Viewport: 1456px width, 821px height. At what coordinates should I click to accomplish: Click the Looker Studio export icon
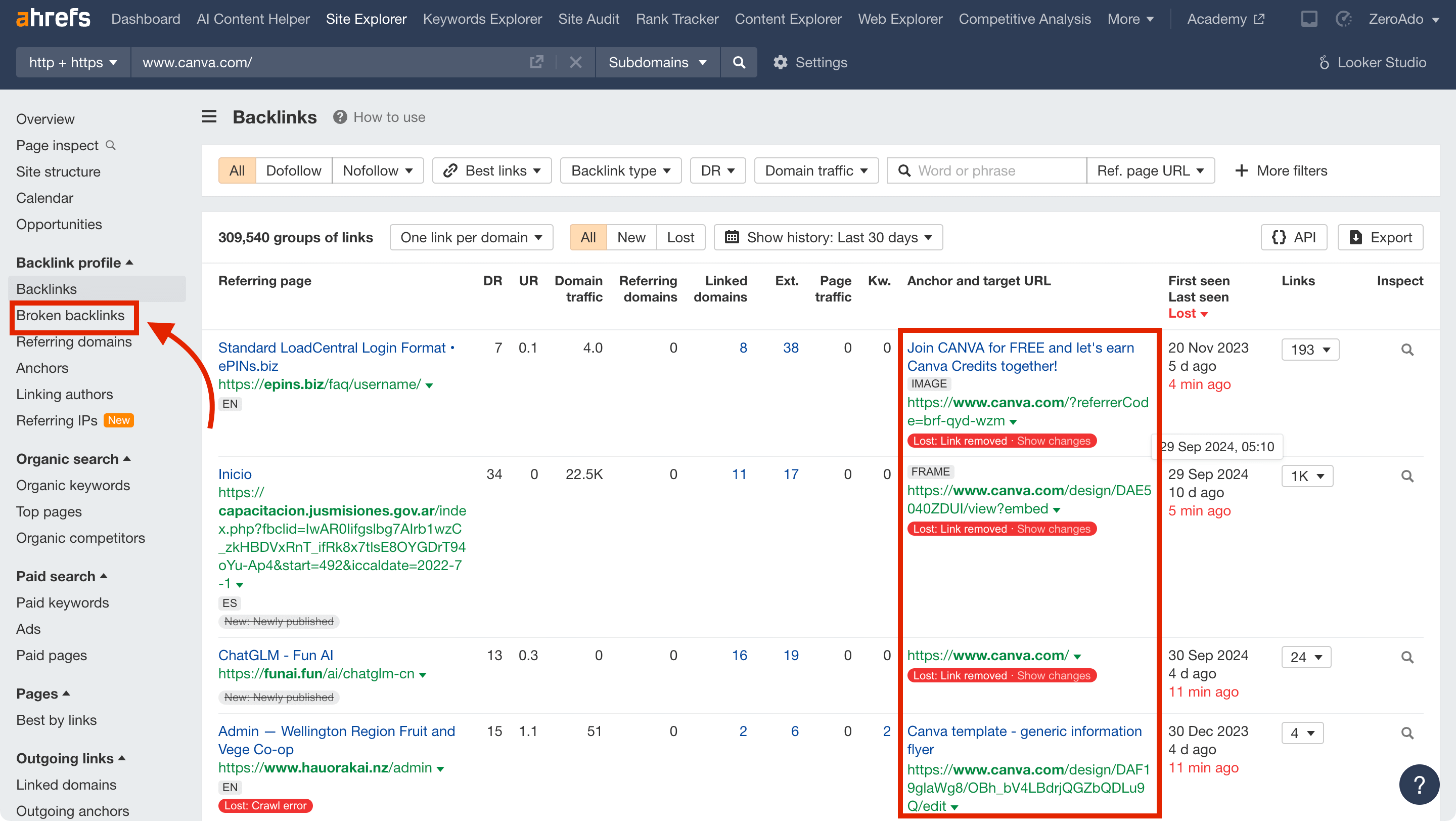click(1325, 62)
